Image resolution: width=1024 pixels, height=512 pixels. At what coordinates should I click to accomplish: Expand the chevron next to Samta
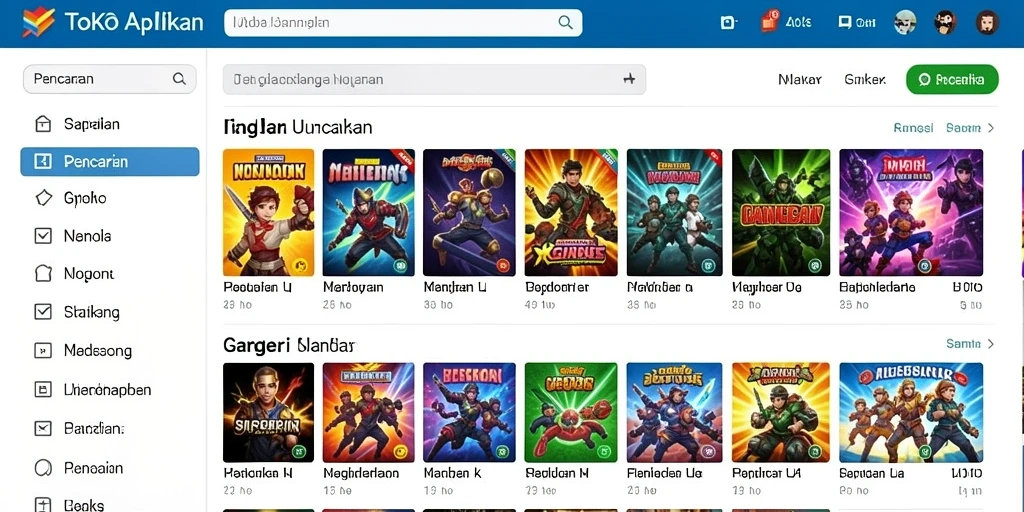point(991,344)
